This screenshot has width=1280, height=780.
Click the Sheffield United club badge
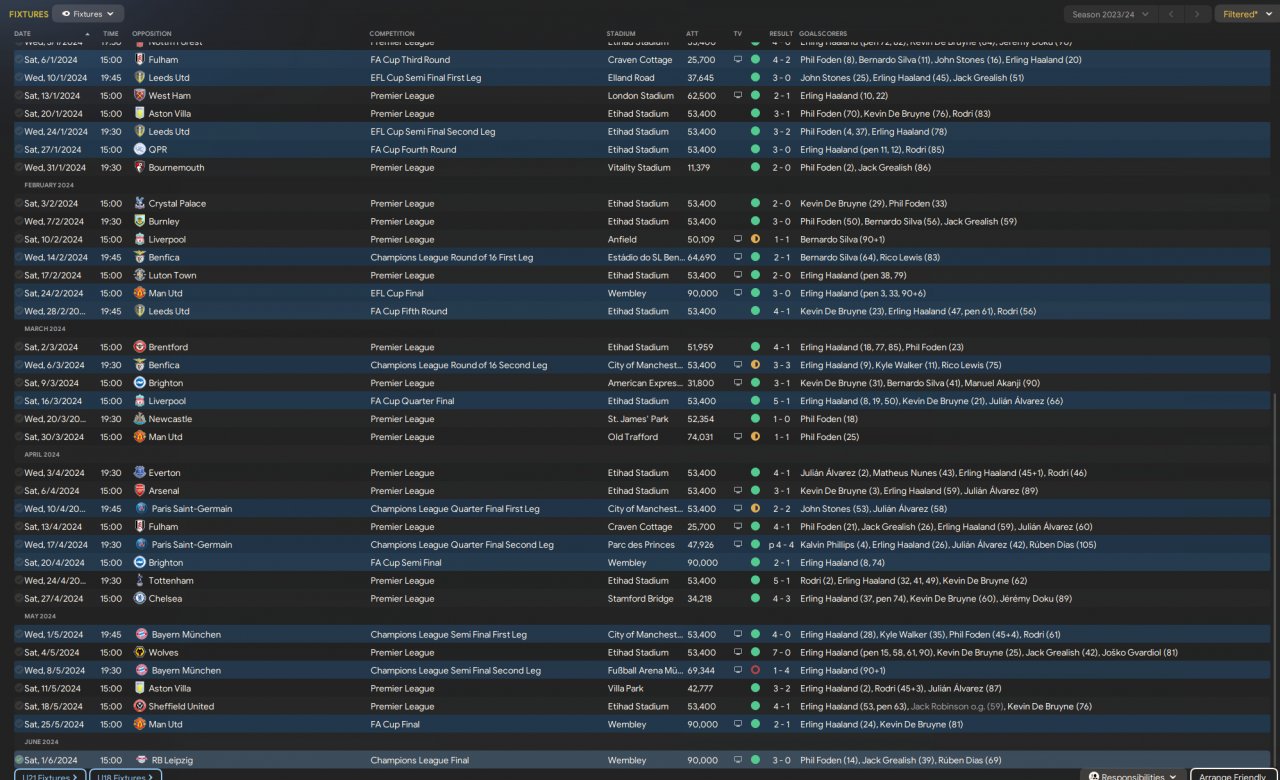[x=139, y=707]
